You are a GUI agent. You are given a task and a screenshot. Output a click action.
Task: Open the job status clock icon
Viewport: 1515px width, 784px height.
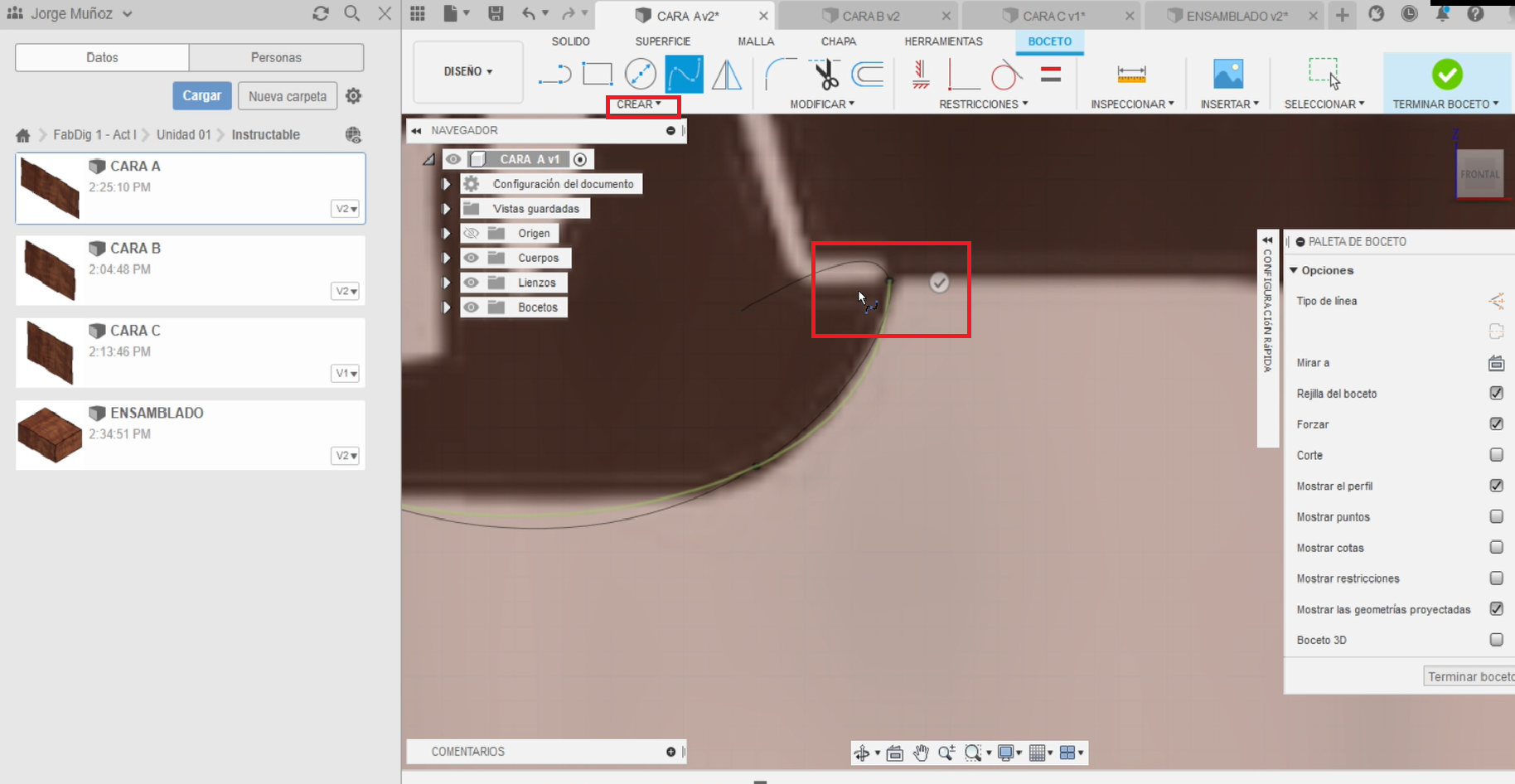(1409, 13)
